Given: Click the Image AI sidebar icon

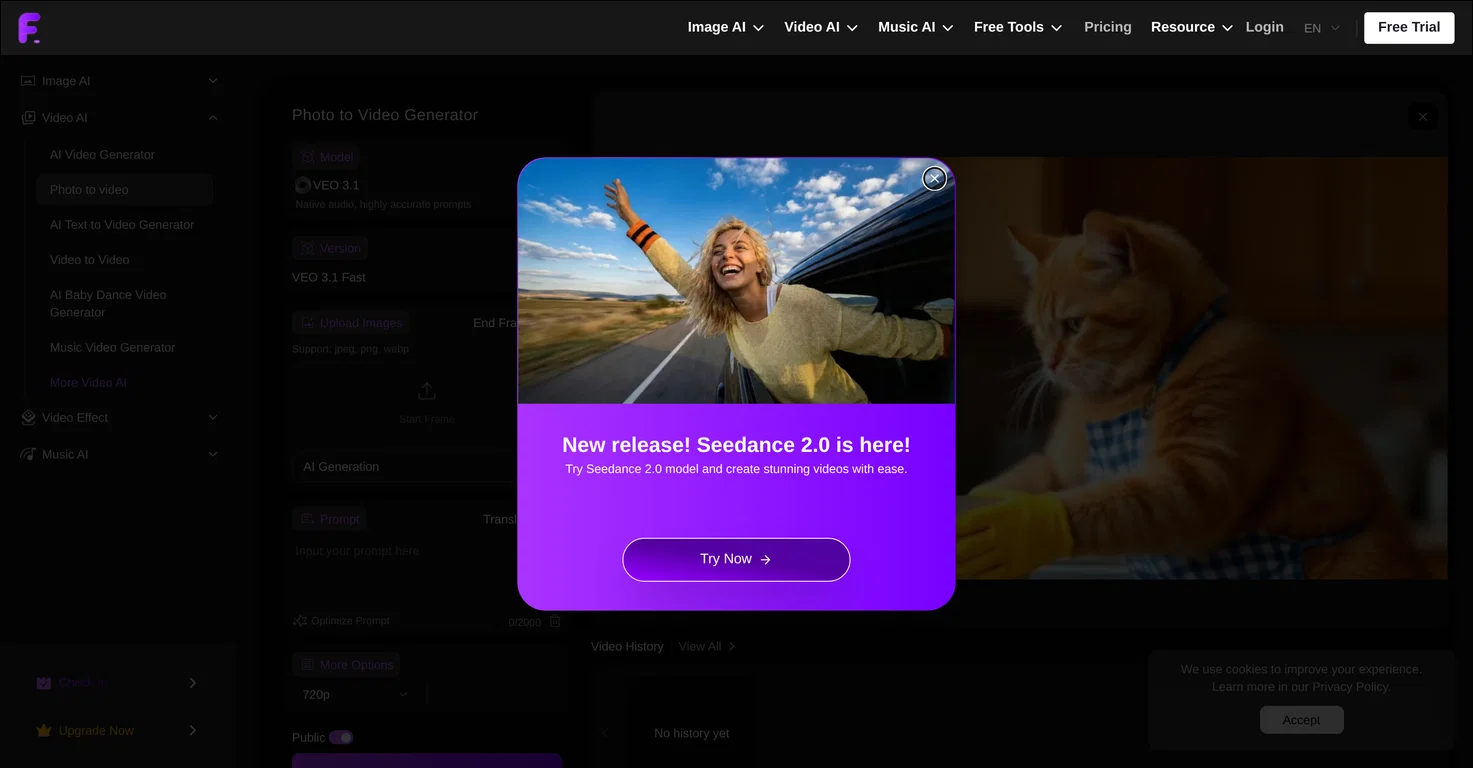Looking at the screenshot, I should point(29,81).
